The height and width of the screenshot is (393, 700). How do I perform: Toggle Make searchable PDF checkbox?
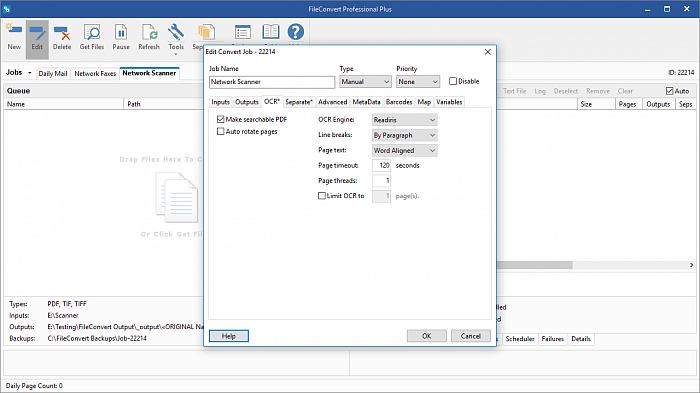(221, 119)
